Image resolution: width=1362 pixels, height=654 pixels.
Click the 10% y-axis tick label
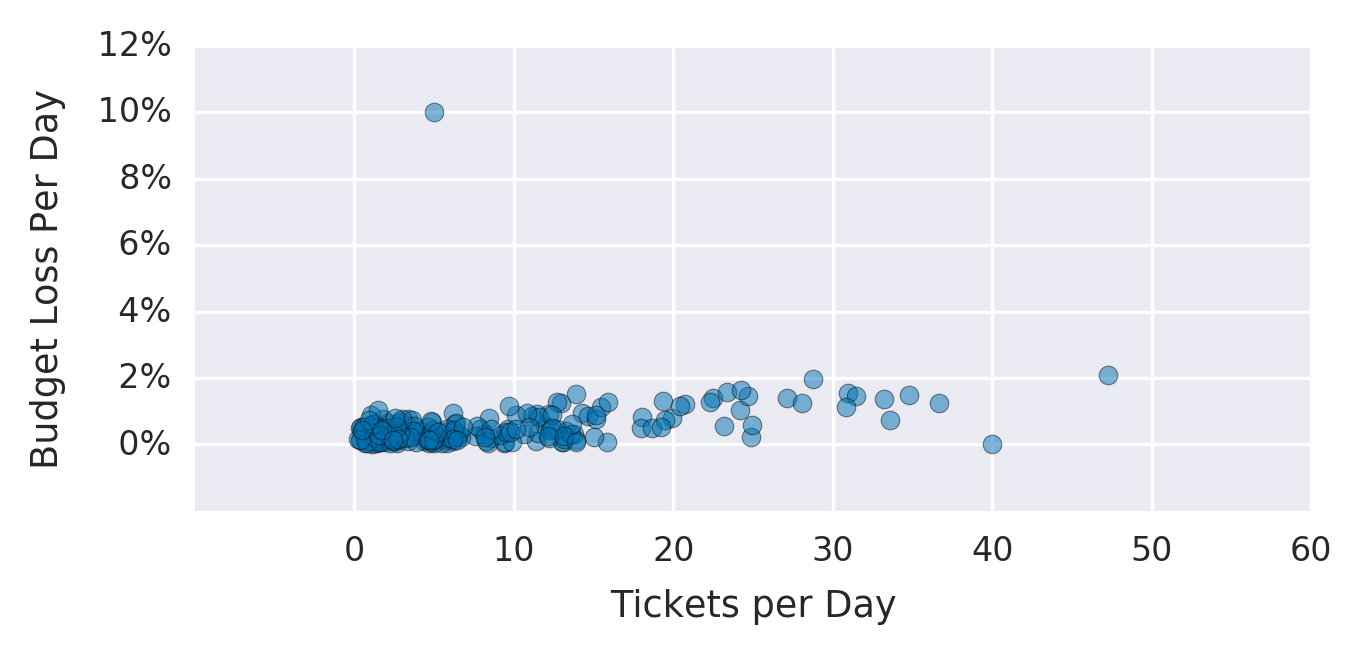click(134, 112)
